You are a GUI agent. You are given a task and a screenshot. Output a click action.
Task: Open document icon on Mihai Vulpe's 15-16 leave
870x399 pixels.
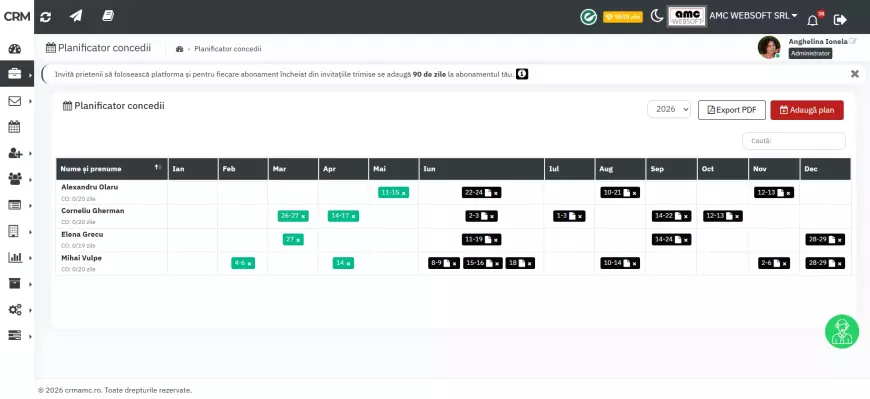[x=489, y=264]
